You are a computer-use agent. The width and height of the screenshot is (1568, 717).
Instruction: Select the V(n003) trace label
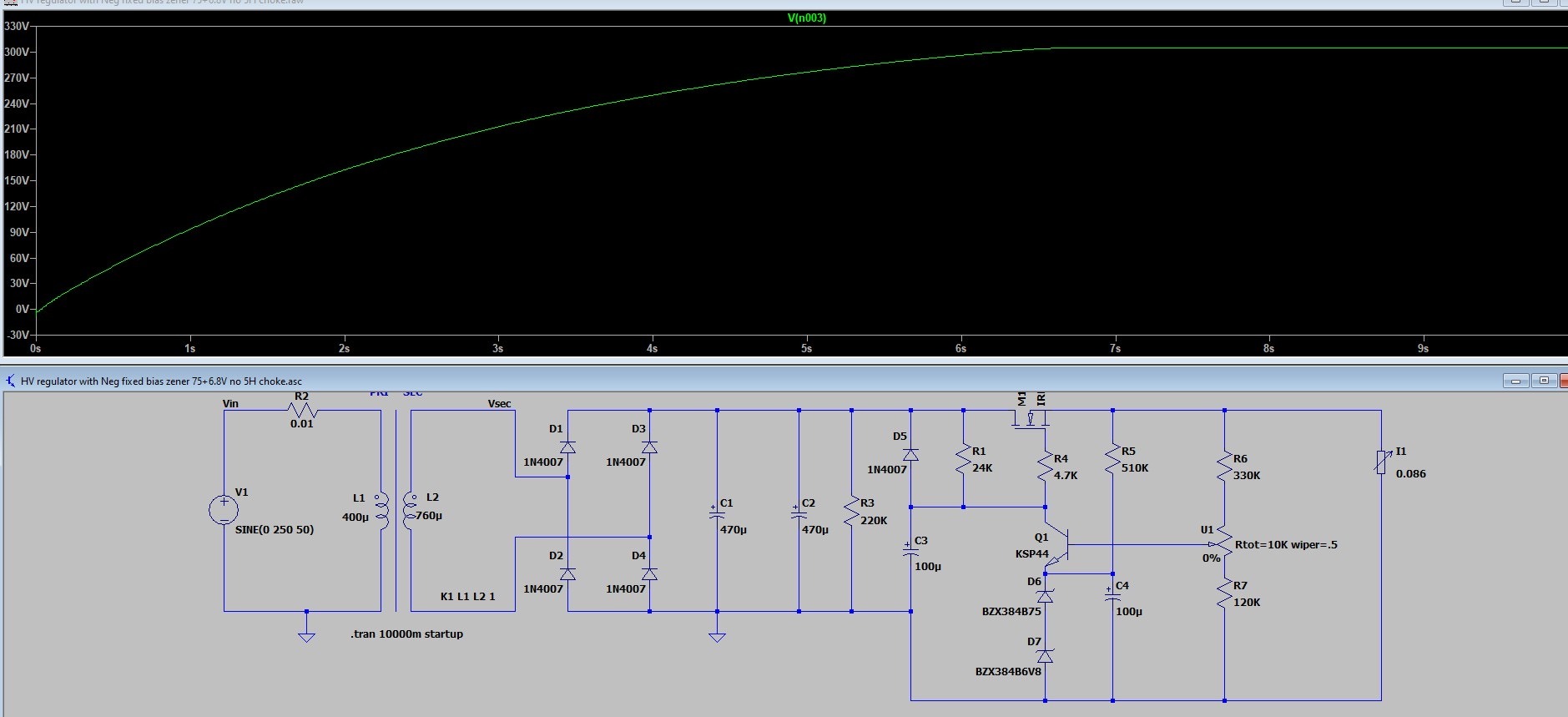point(806,18)
